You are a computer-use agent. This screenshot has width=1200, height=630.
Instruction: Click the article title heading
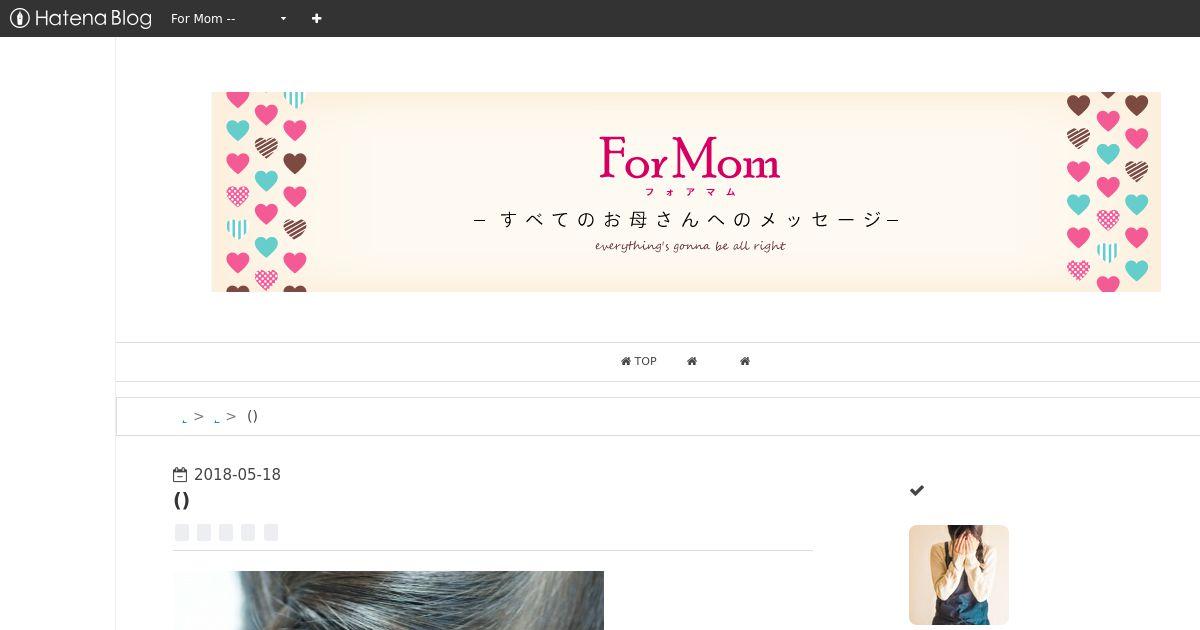coord(181,500)
